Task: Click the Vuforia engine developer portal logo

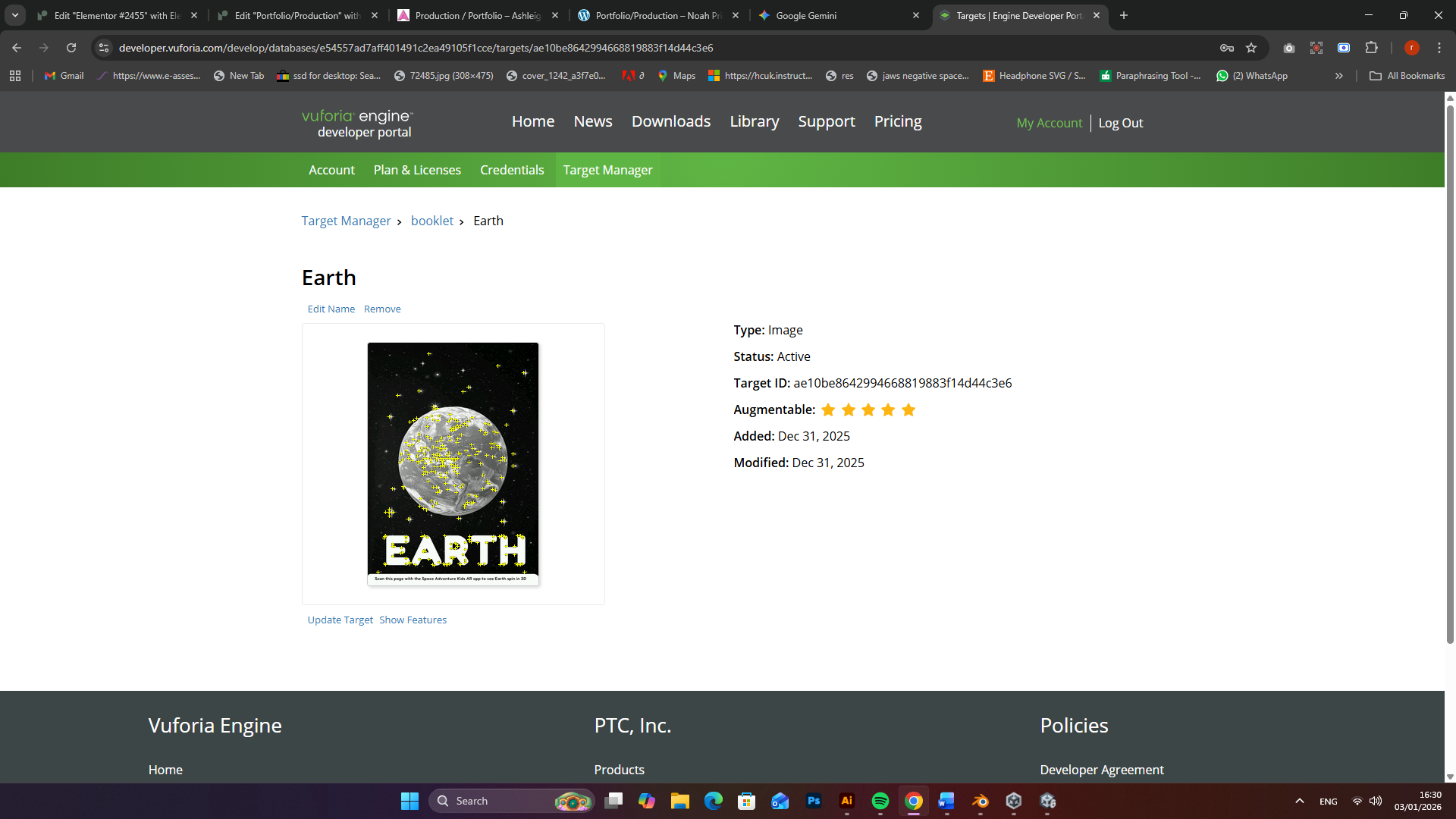Action: coord(357,123)
